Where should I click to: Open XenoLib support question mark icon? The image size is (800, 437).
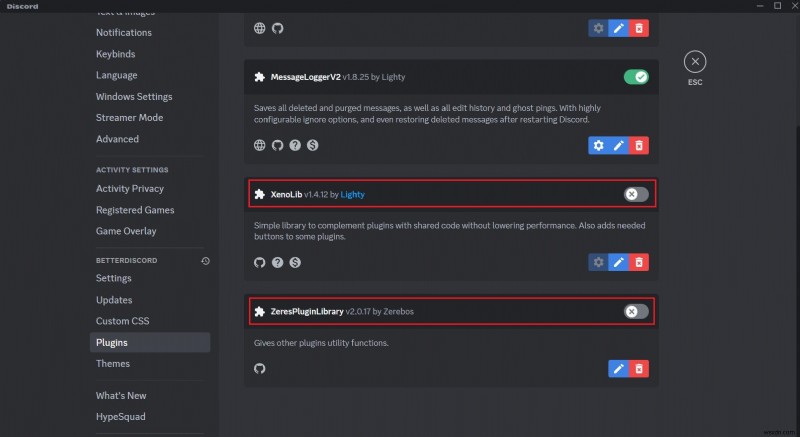[x=277, y=263]
